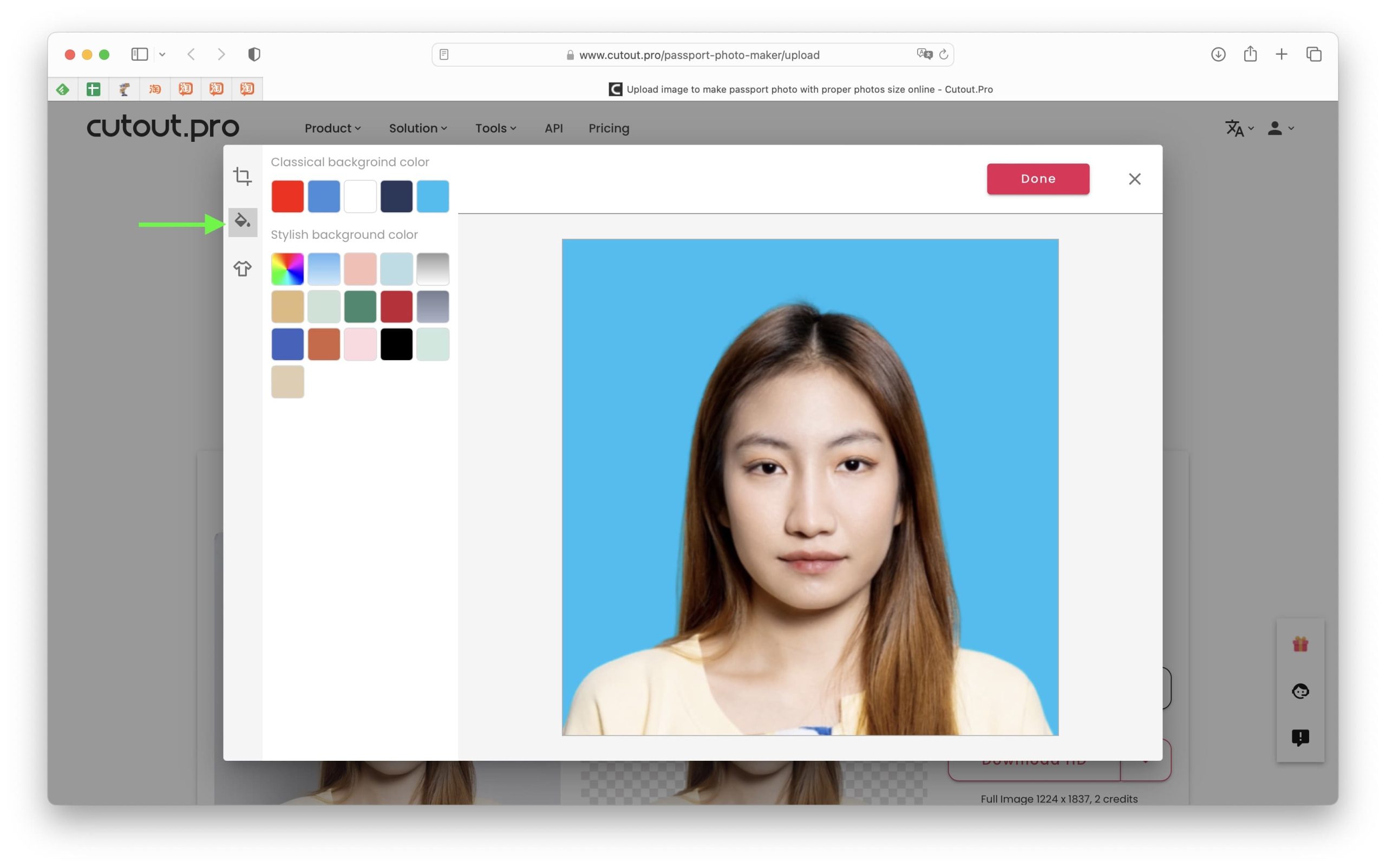Select the crop tool icon

242,176
